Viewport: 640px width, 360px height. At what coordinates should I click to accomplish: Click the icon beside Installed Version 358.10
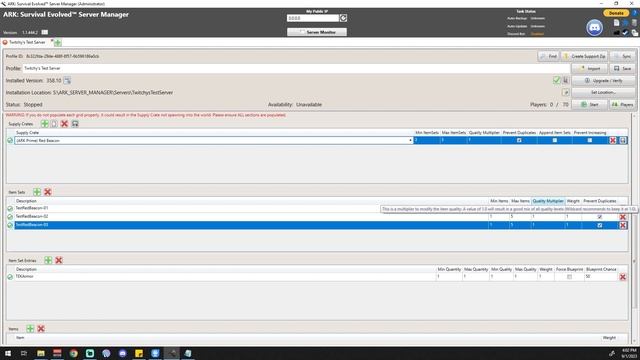[x=67, y=80]
